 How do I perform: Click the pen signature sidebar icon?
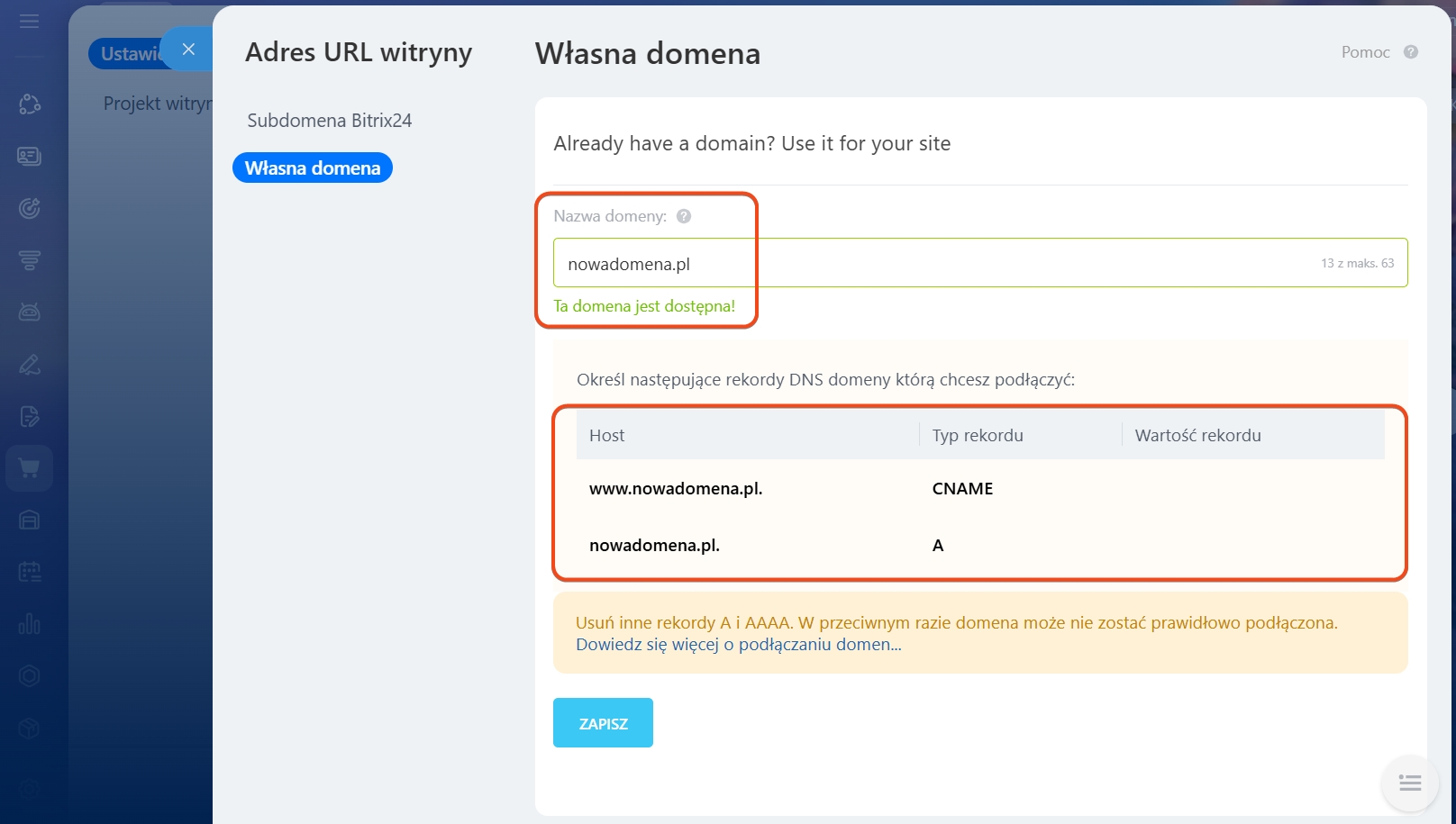[30, 365]
